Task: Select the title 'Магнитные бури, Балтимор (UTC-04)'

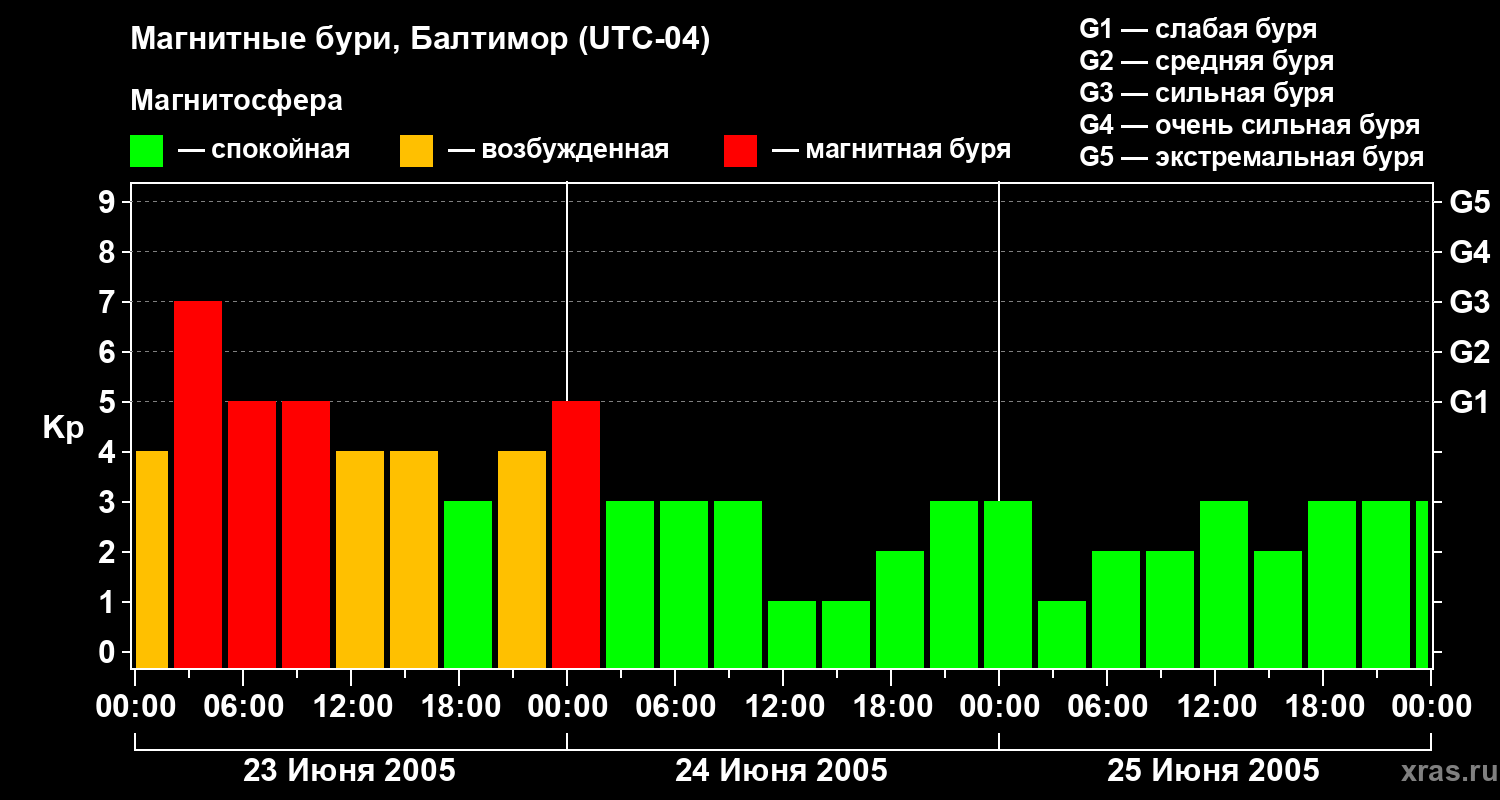Action: (x=420, y=41)
